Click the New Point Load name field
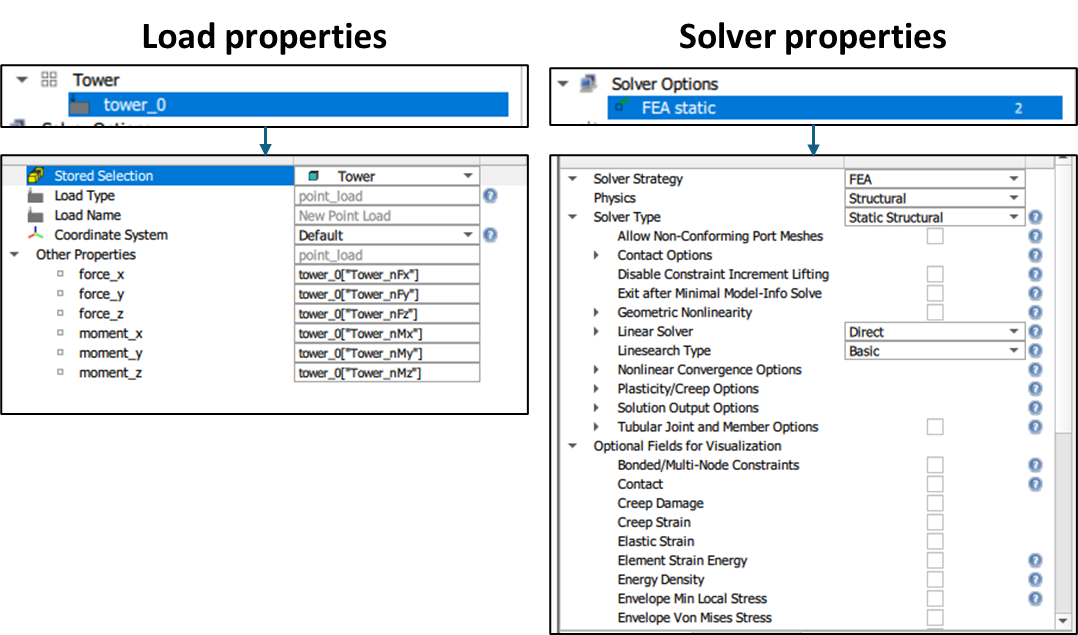The image size is (1078, 635). tap(386, 215)
